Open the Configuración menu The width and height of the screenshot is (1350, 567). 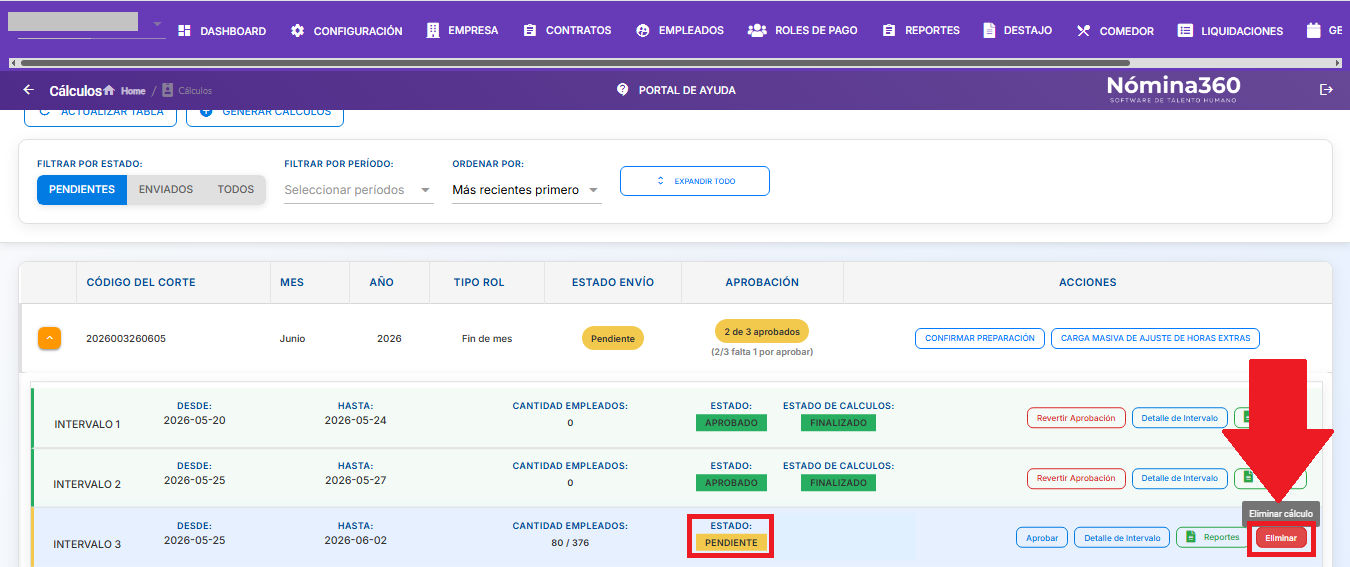(346, 31)
